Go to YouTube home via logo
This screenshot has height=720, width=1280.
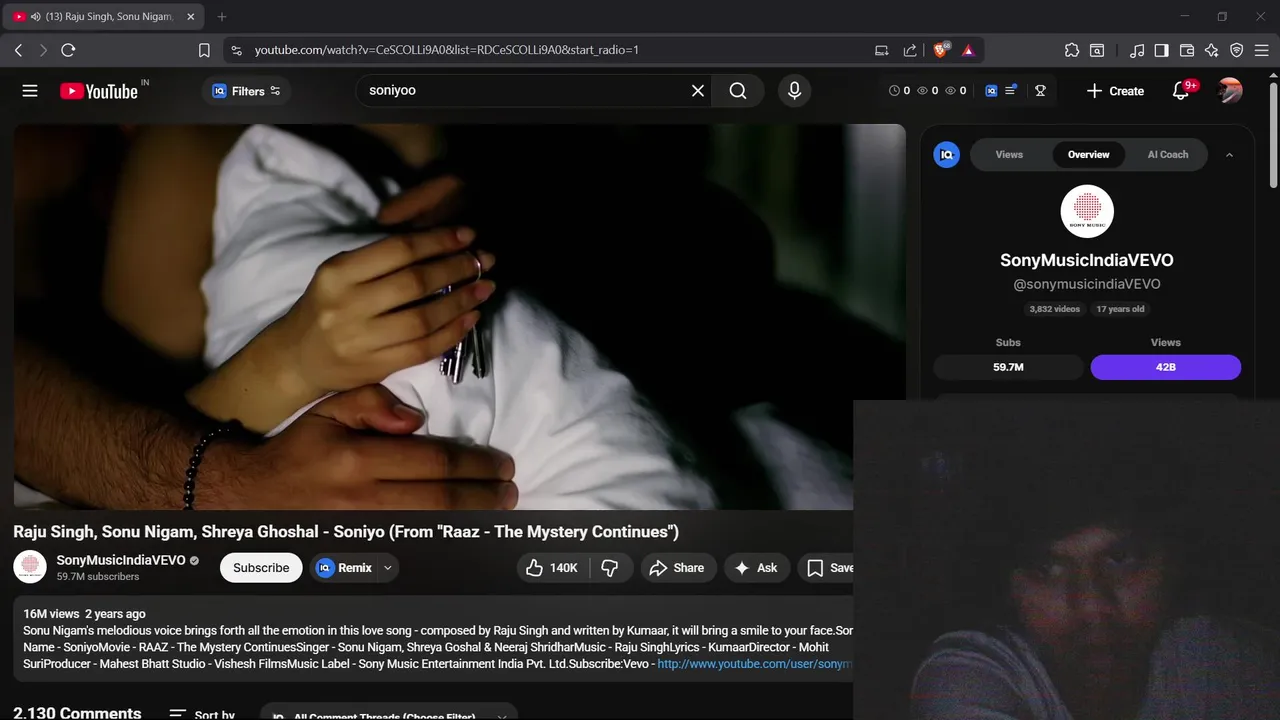(100, 91)
